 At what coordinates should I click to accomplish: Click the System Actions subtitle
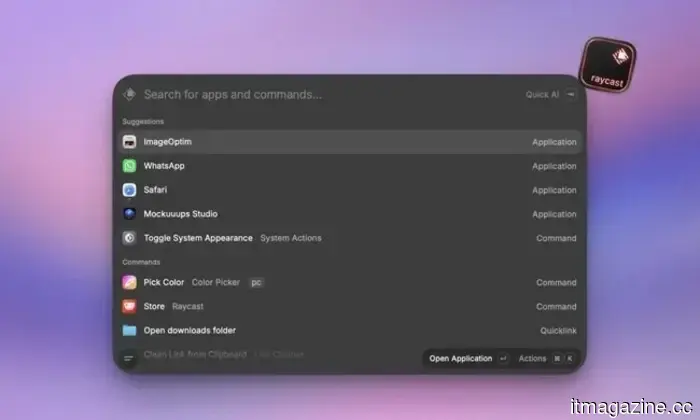pyautogui.click(x=291, y=238)
